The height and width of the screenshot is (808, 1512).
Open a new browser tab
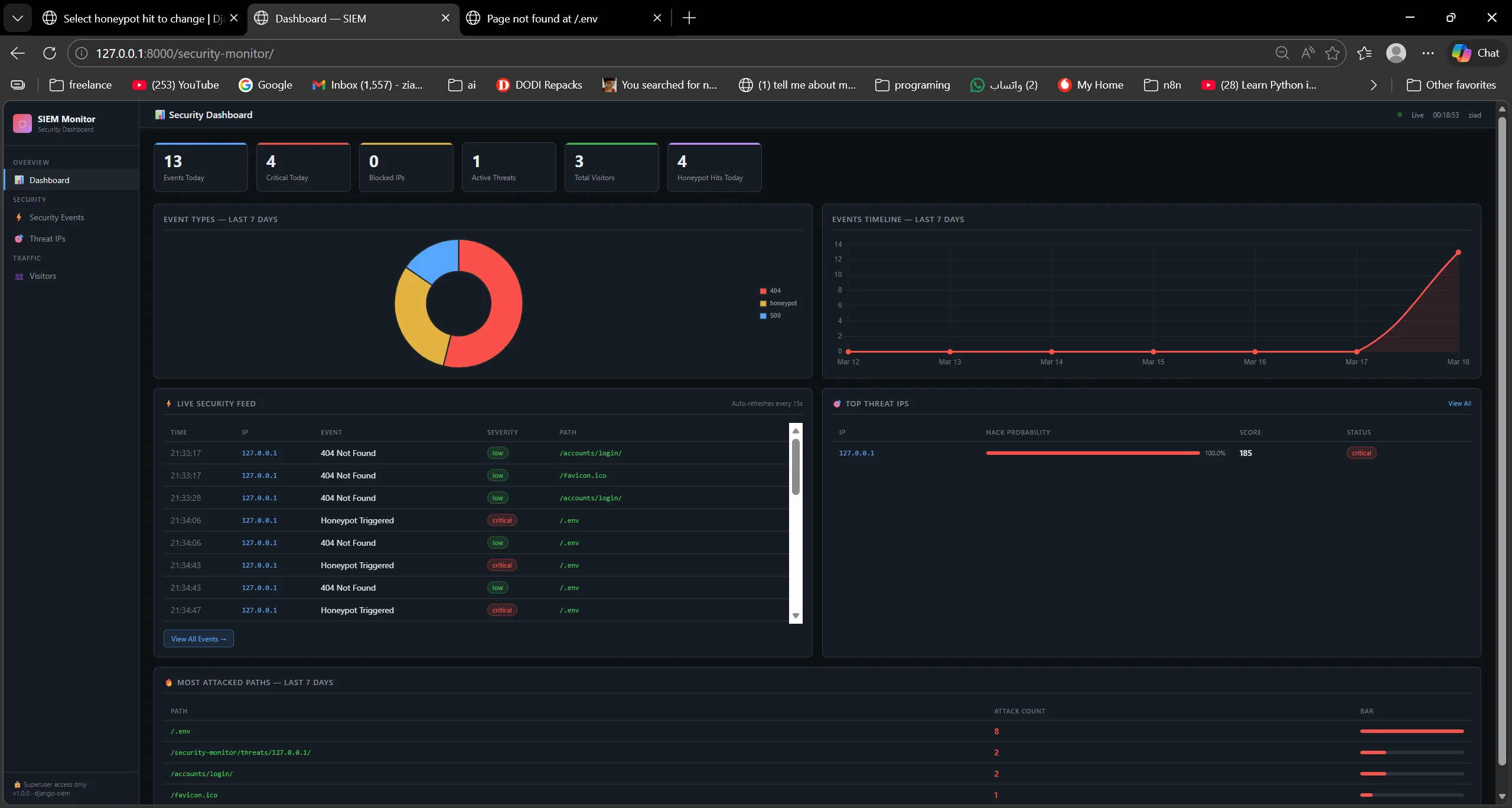click(x=689, y=18)
